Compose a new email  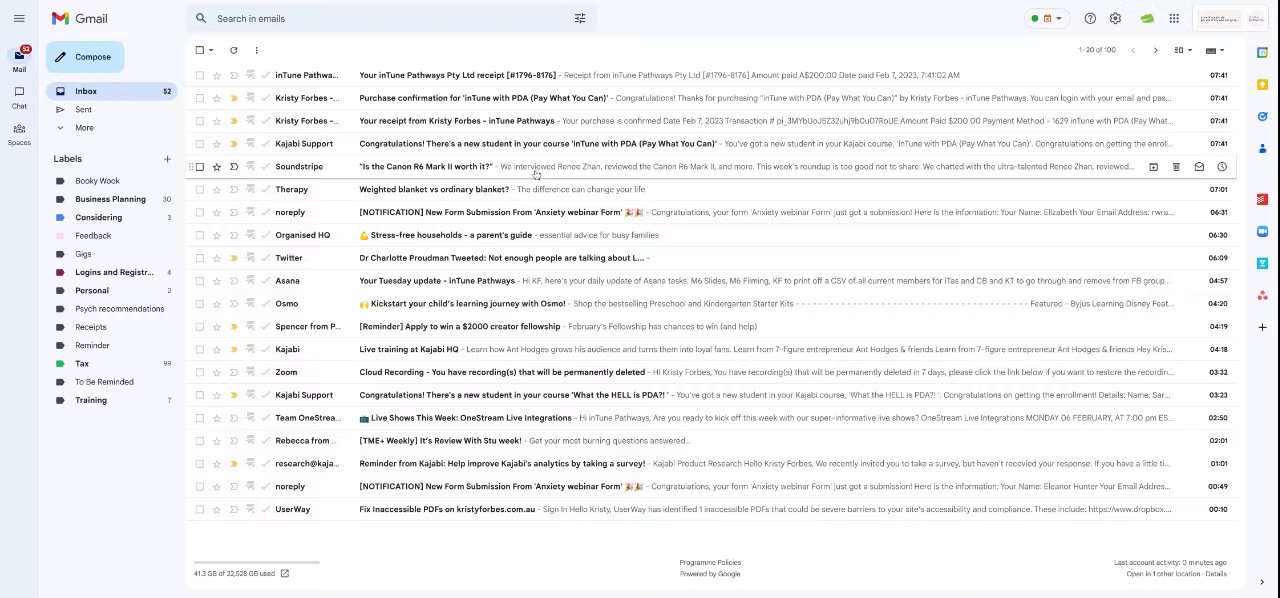coord(84,57)
